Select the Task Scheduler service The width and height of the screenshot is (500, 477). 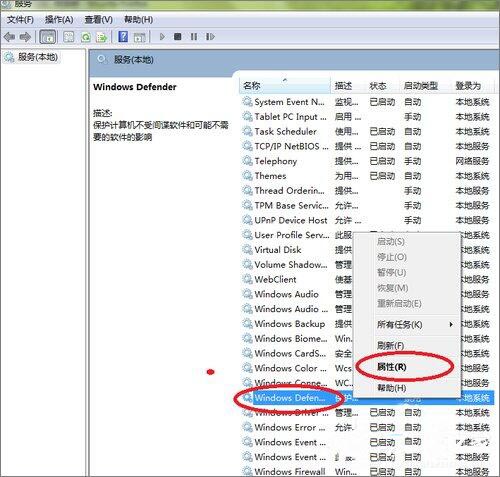coord(367,131)
